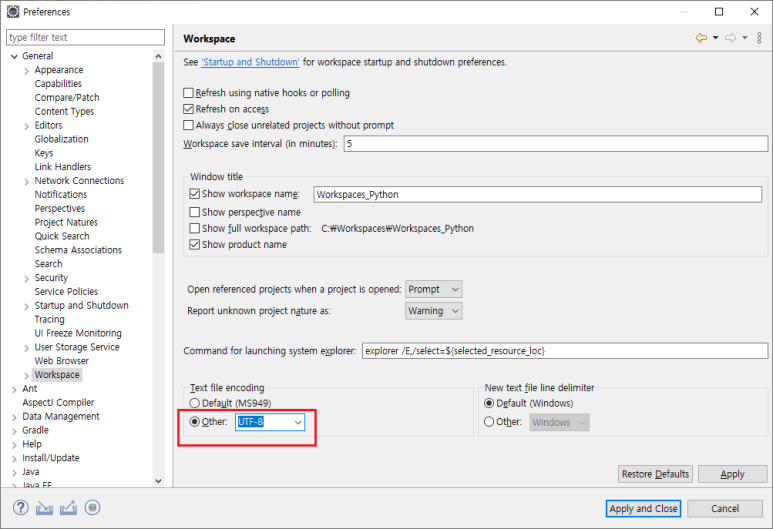The height and width of the screenshot is (529, 773).
Task: Open the Prompt referenced projects dropdown
Action: coord(433,289)
